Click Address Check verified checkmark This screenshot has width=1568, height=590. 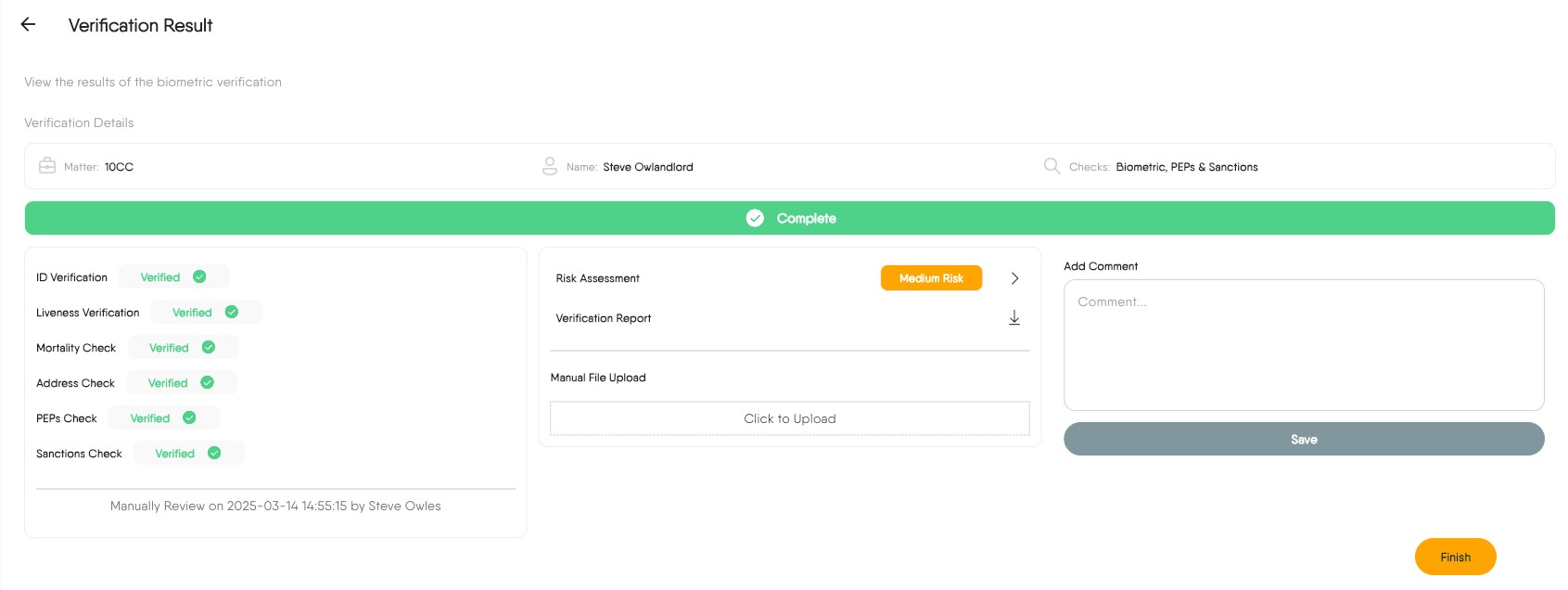(208, 382)
